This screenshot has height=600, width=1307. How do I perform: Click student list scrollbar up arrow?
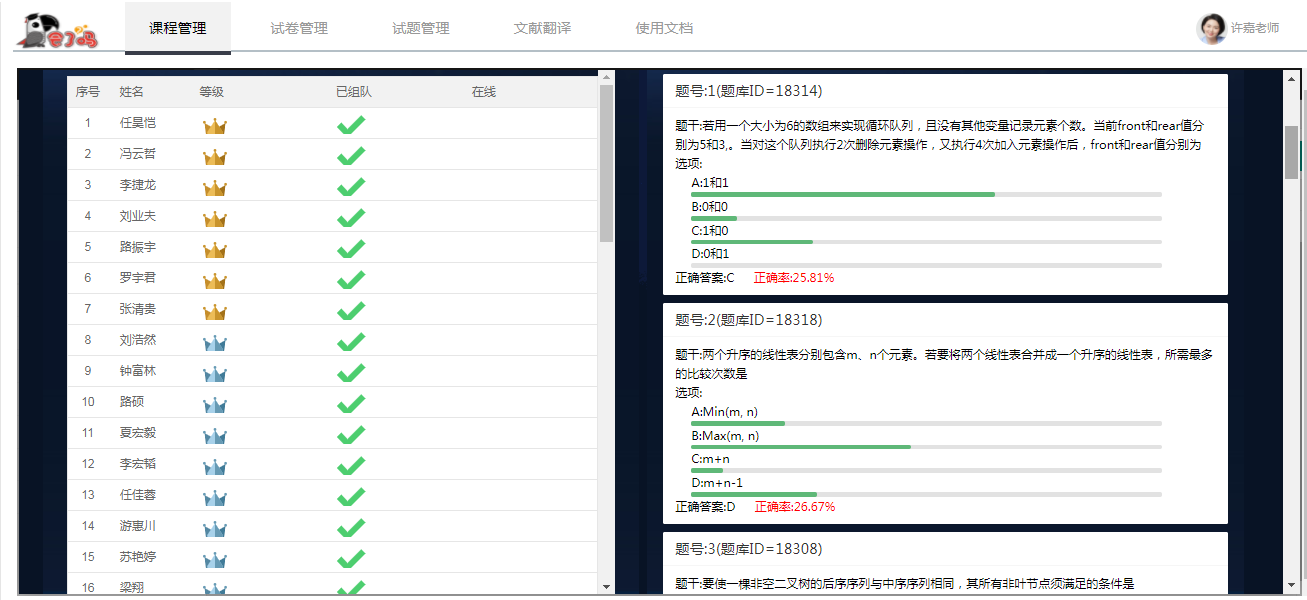point(606,77)
